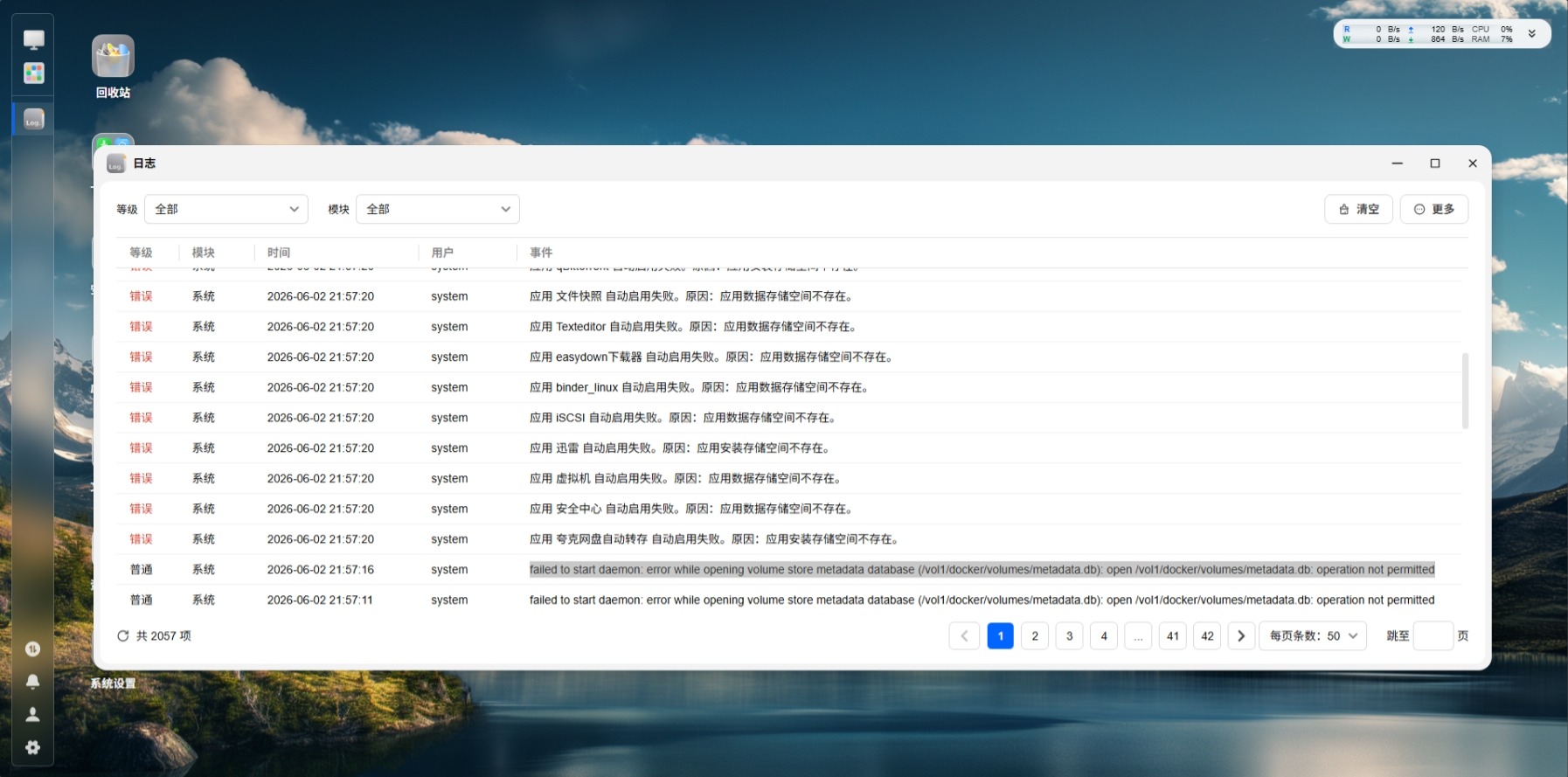Select the 迅雷 自动启用失败 event
This screenshot has width=1568, height=777.
(x=680, y=448)
